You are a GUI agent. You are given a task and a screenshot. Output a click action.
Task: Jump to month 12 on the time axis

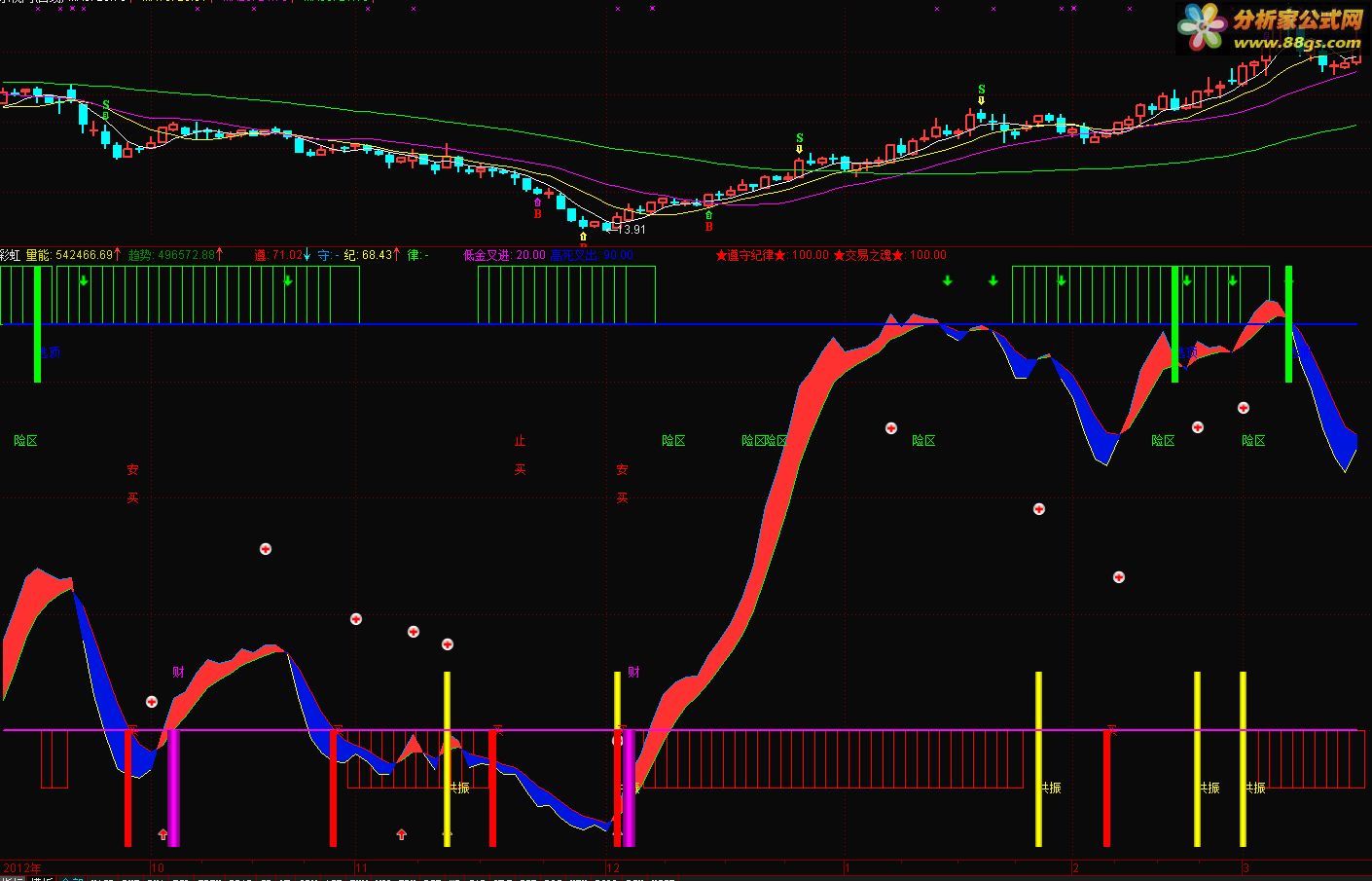(x=613, y=867)
